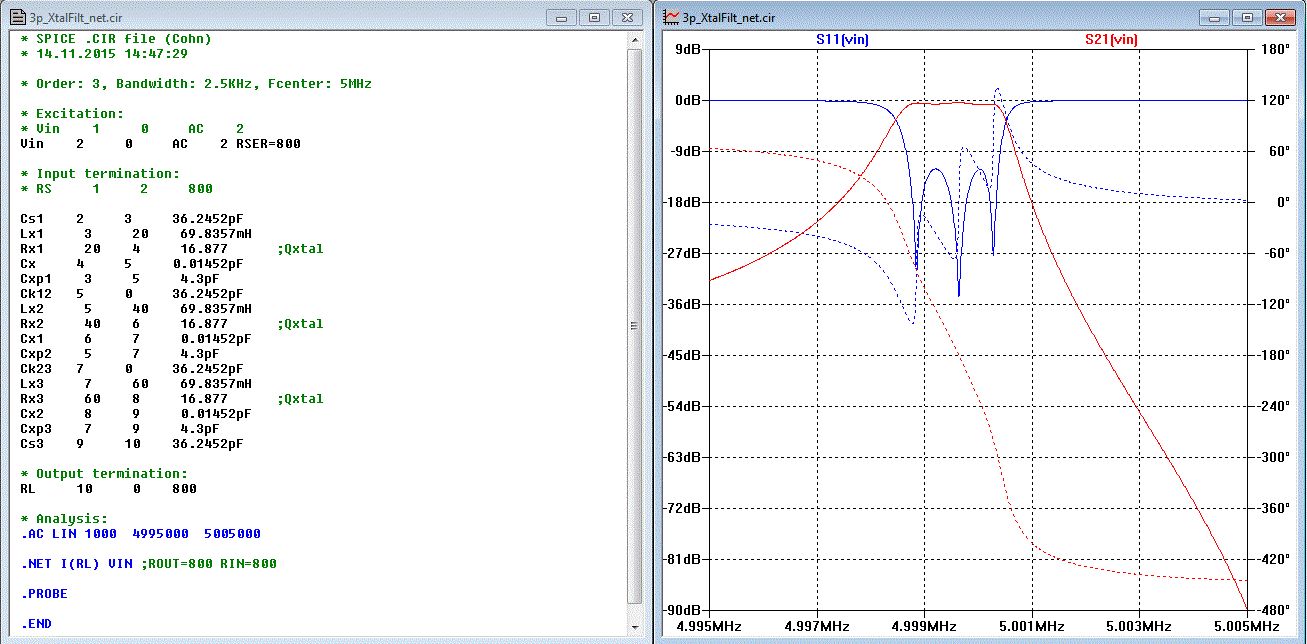Place cursor on the .NET I(RL) line
Image resolution: width=1307 pixels, height=644 pixels.
click(x=148, y=564)
